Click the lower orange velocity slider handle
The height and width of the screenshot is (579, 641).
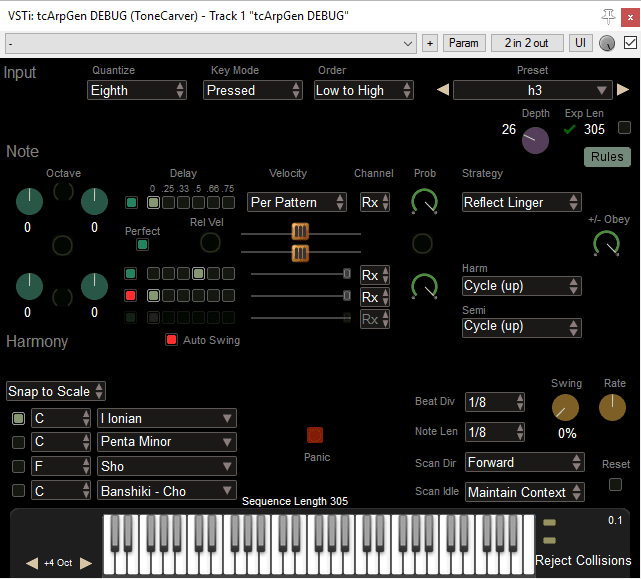coord(300,253)
